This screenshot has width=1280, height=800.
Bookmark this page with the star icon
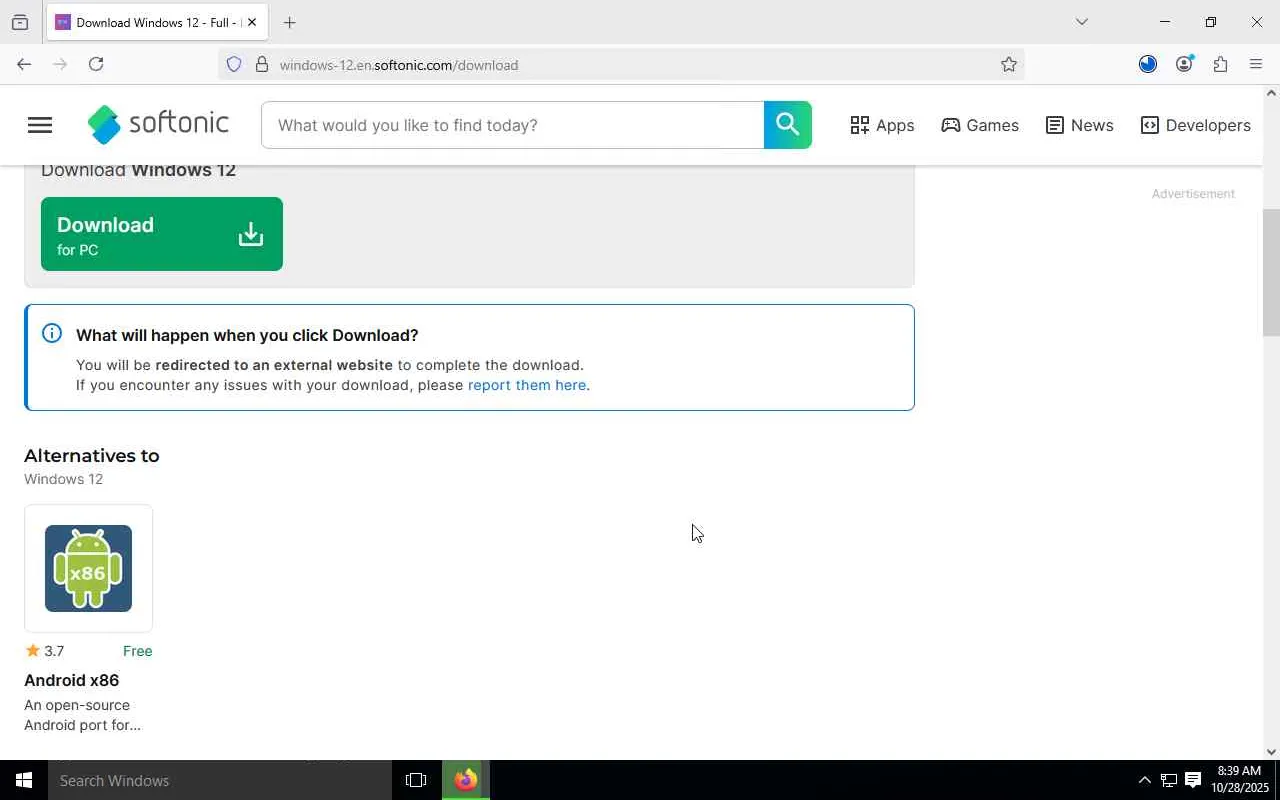point(1009,64)
